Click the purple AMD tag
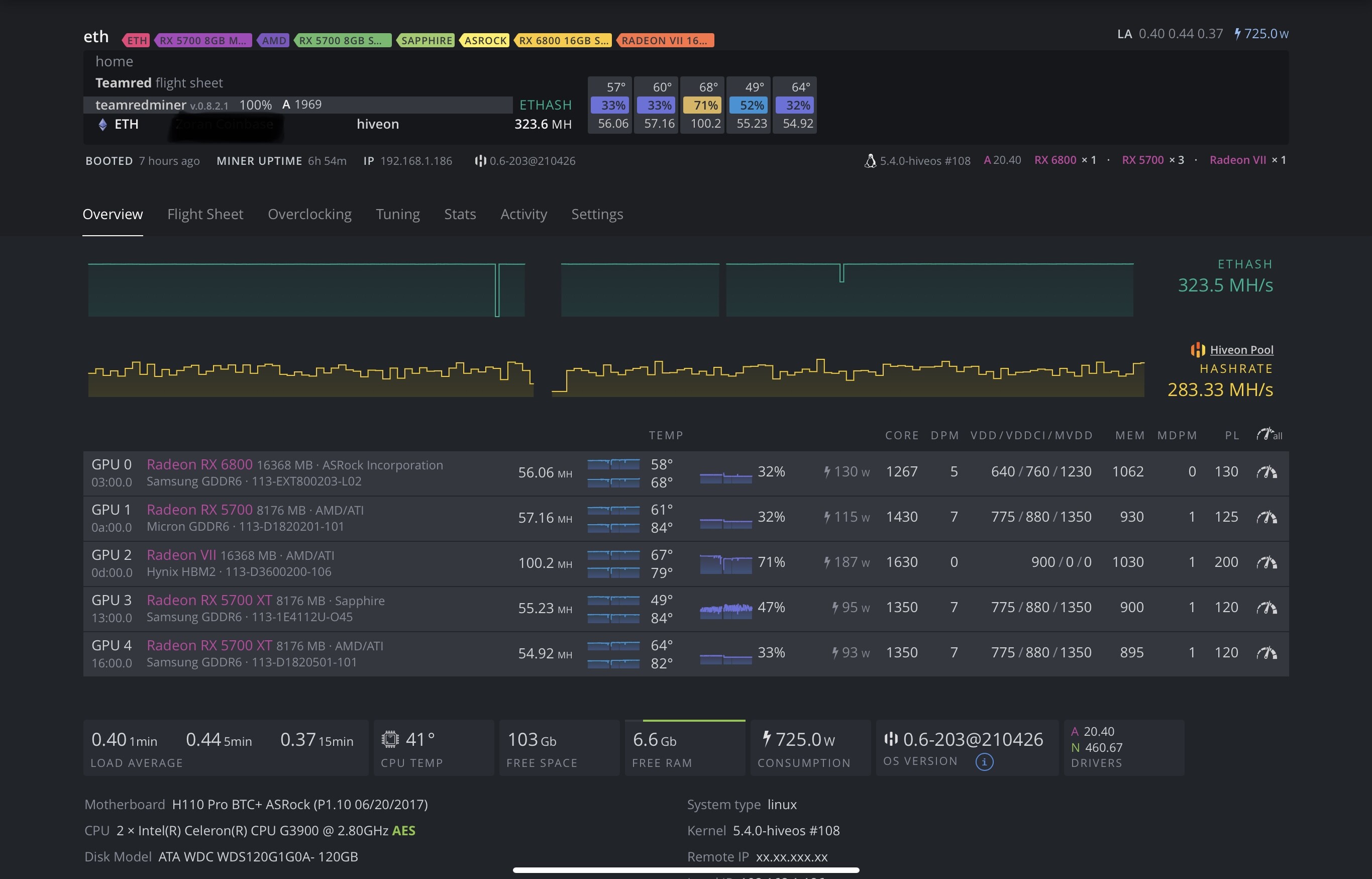The width and height of the screenshot is (1372, 879). (273, 40)
